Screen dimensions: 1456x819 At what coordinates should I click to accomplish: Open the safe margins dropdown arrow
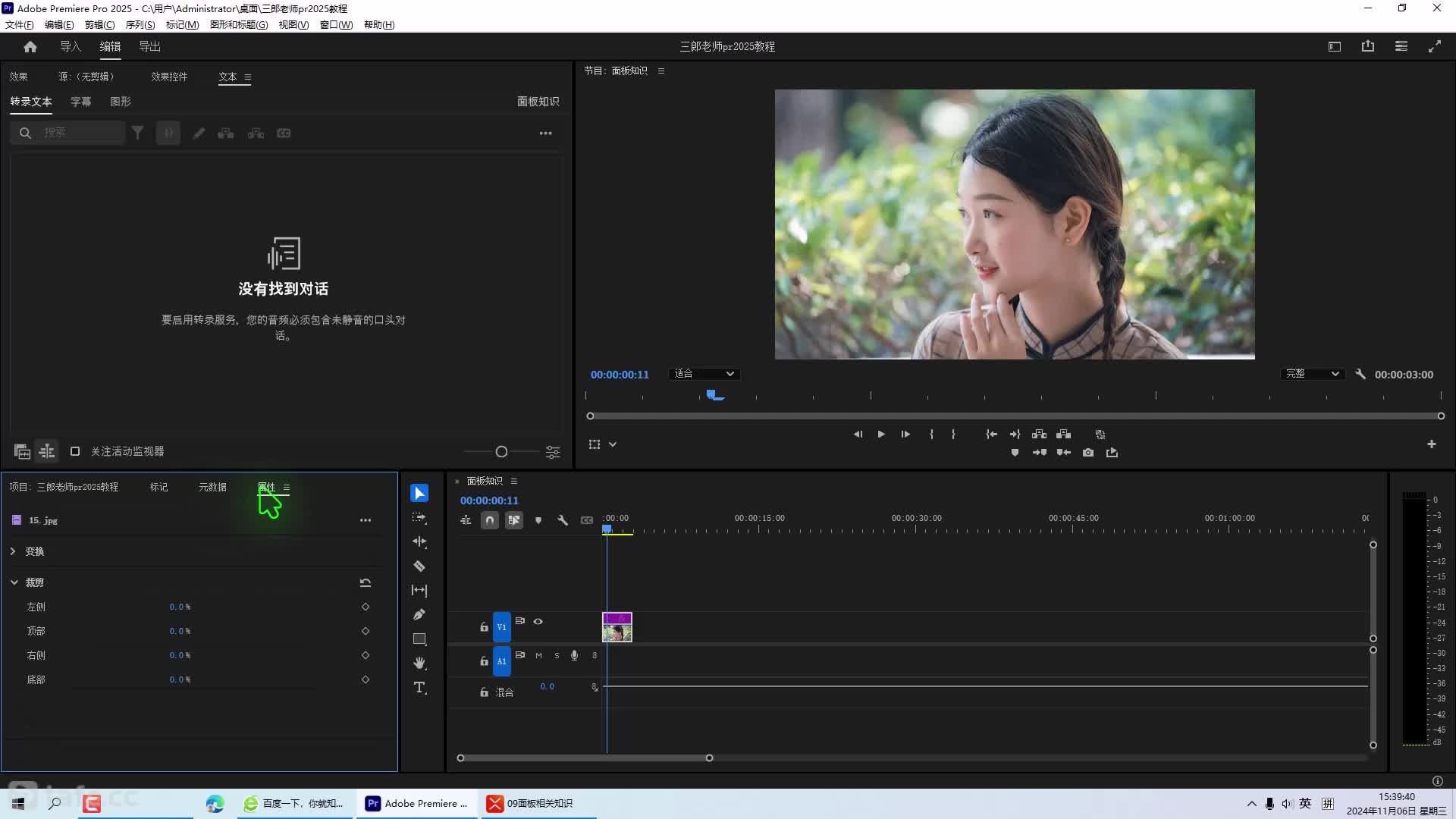pos(613,444)
